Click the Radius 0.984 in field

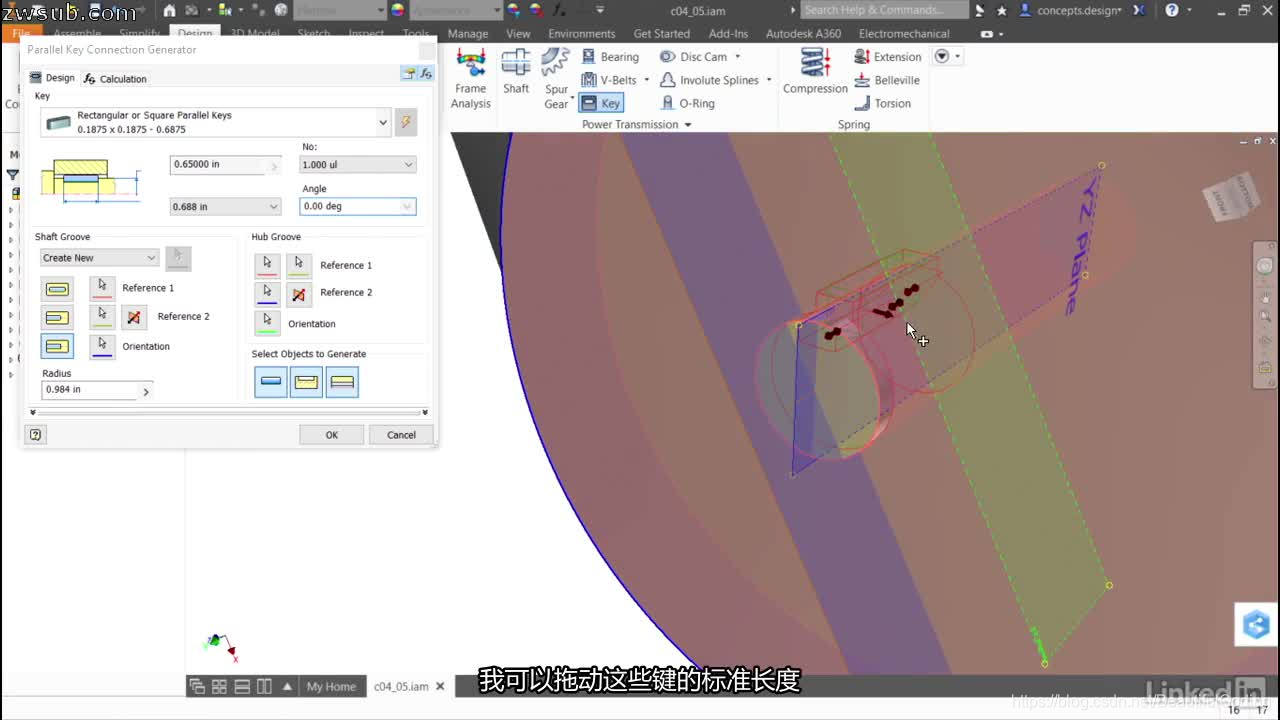(x=90, y=390)
